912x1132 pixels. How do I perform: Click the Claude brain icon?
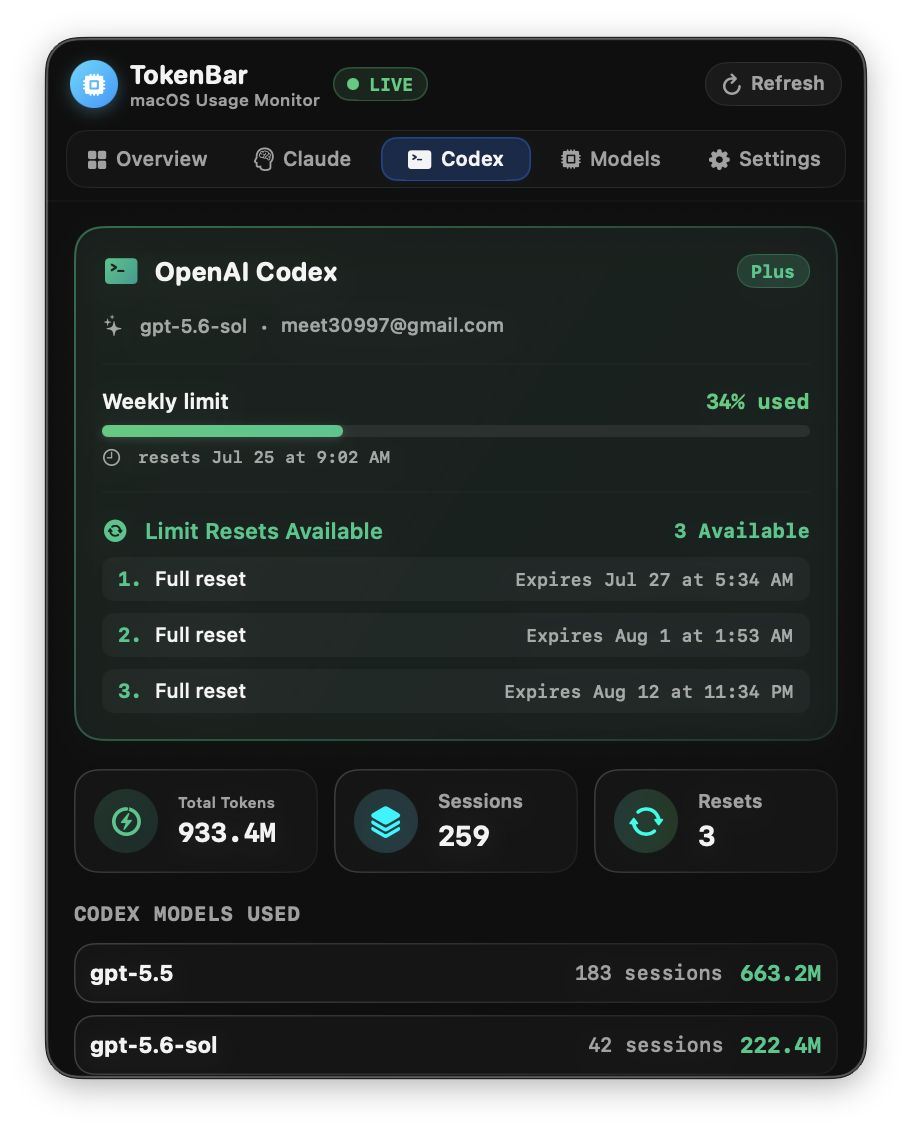point(264,160)
